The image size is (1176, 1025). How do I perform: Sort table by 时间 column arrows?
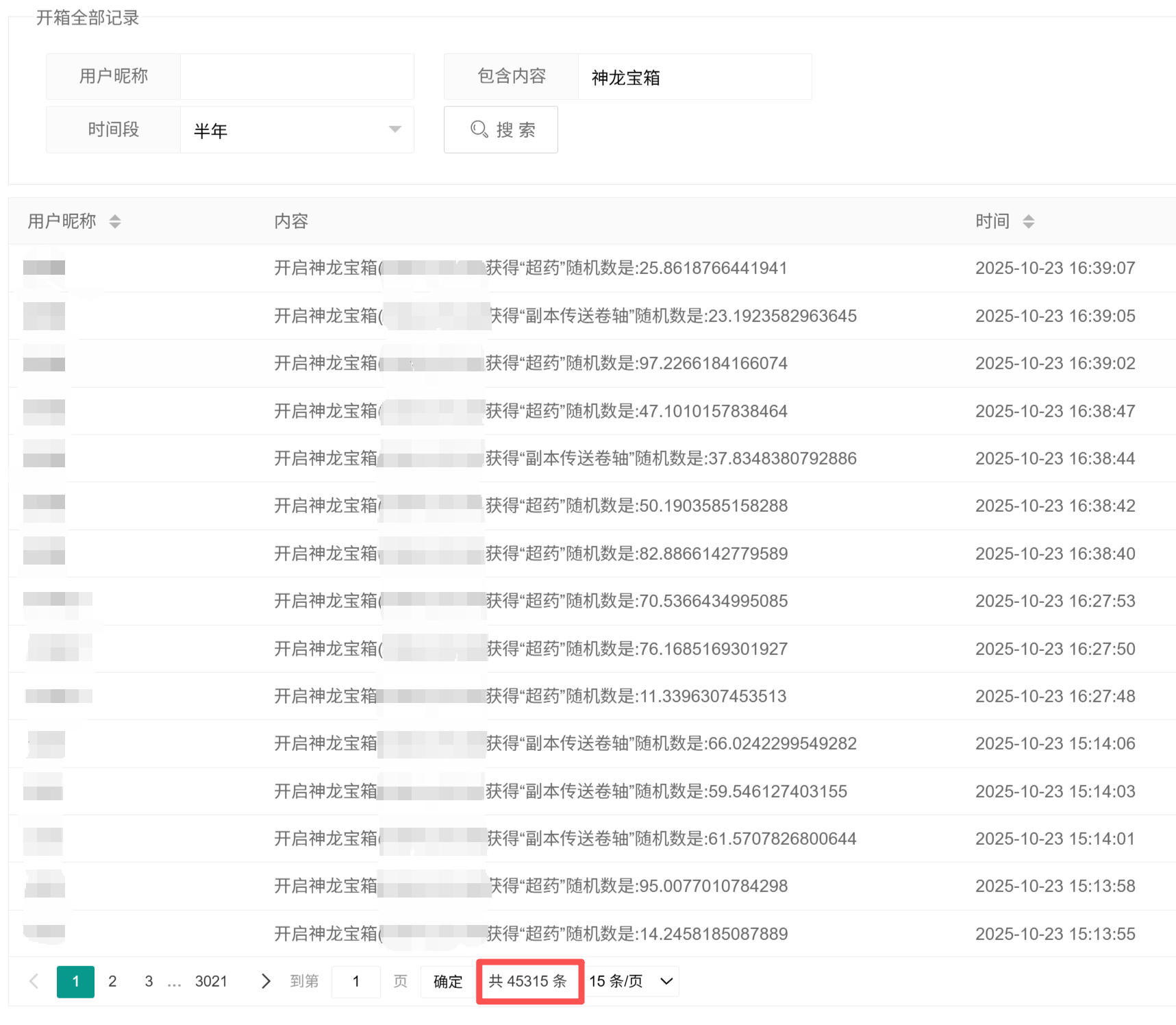[x=1028, y=221]
